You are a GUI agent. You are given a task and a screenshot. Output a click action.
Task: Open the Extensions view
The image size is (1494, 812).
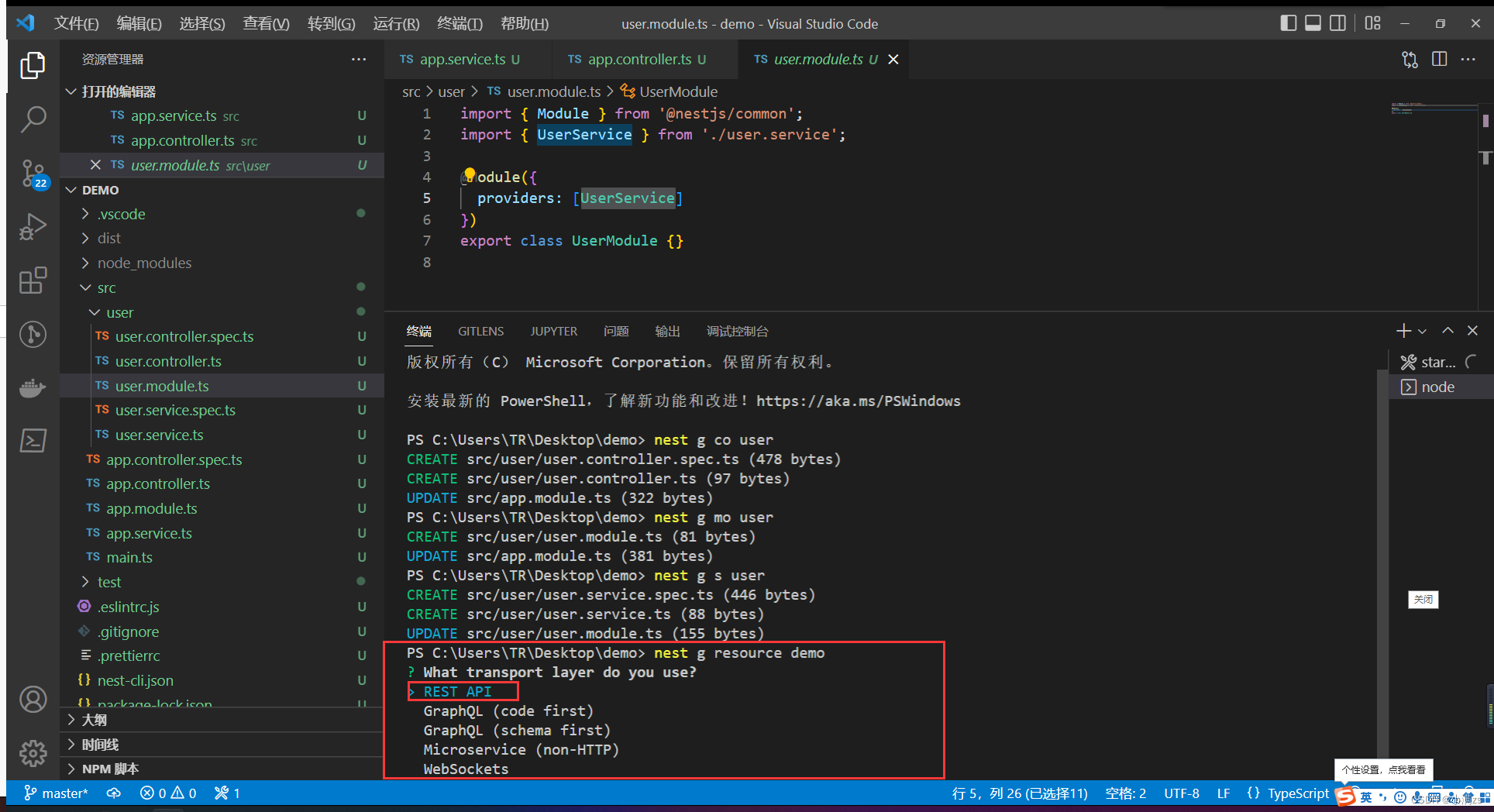tap(33, 280)
